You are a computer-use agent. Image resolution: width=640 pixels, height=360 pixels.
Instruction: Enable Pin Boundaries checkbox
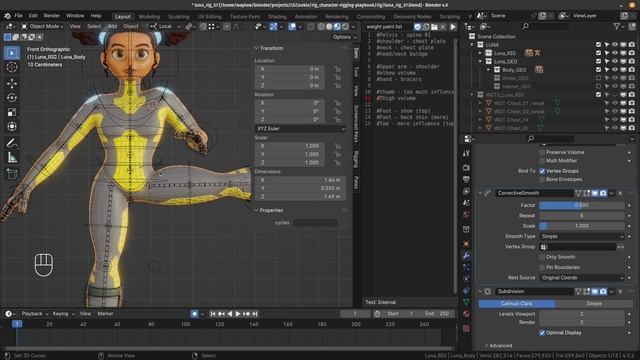(x=542, y=267)
